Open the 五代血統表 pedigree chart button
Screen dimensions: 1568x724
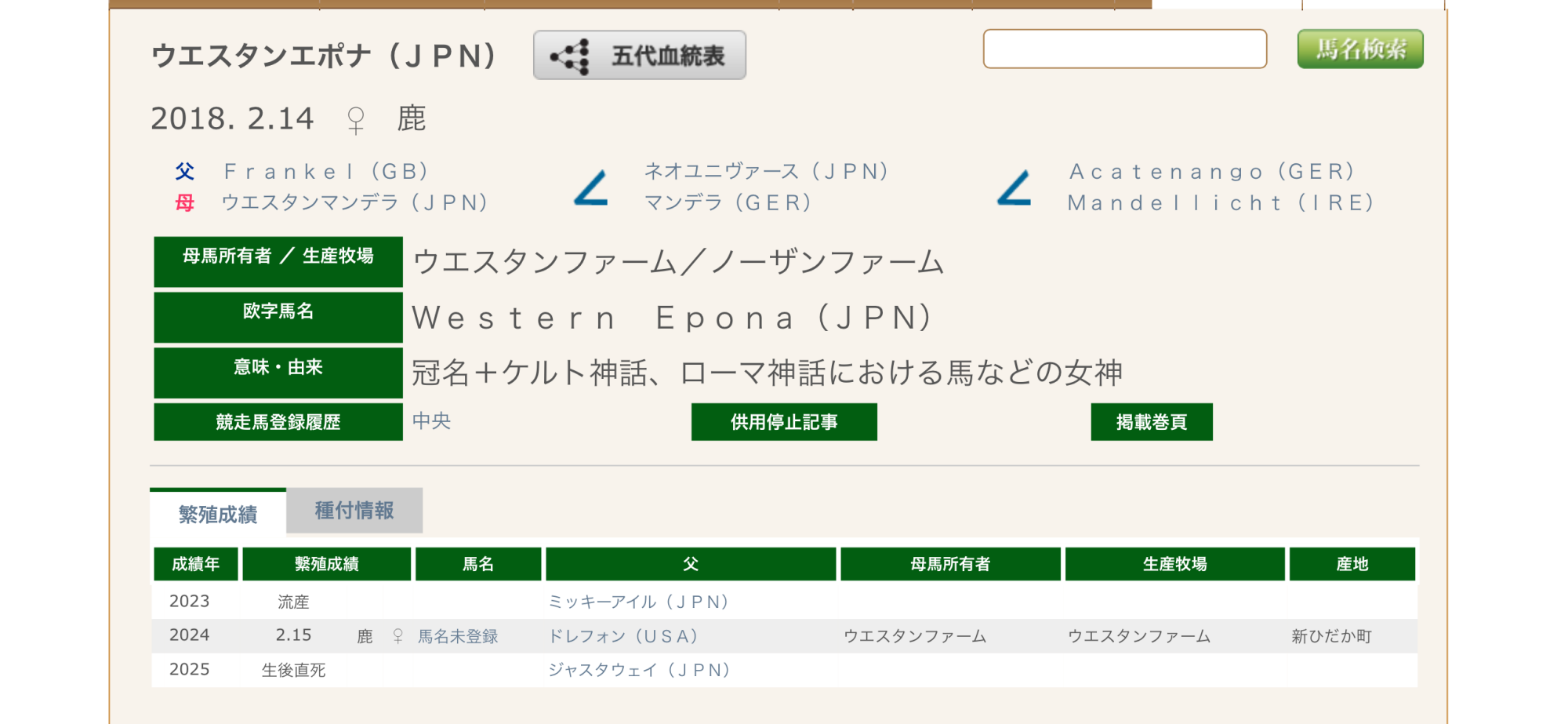tap(639, 55)
